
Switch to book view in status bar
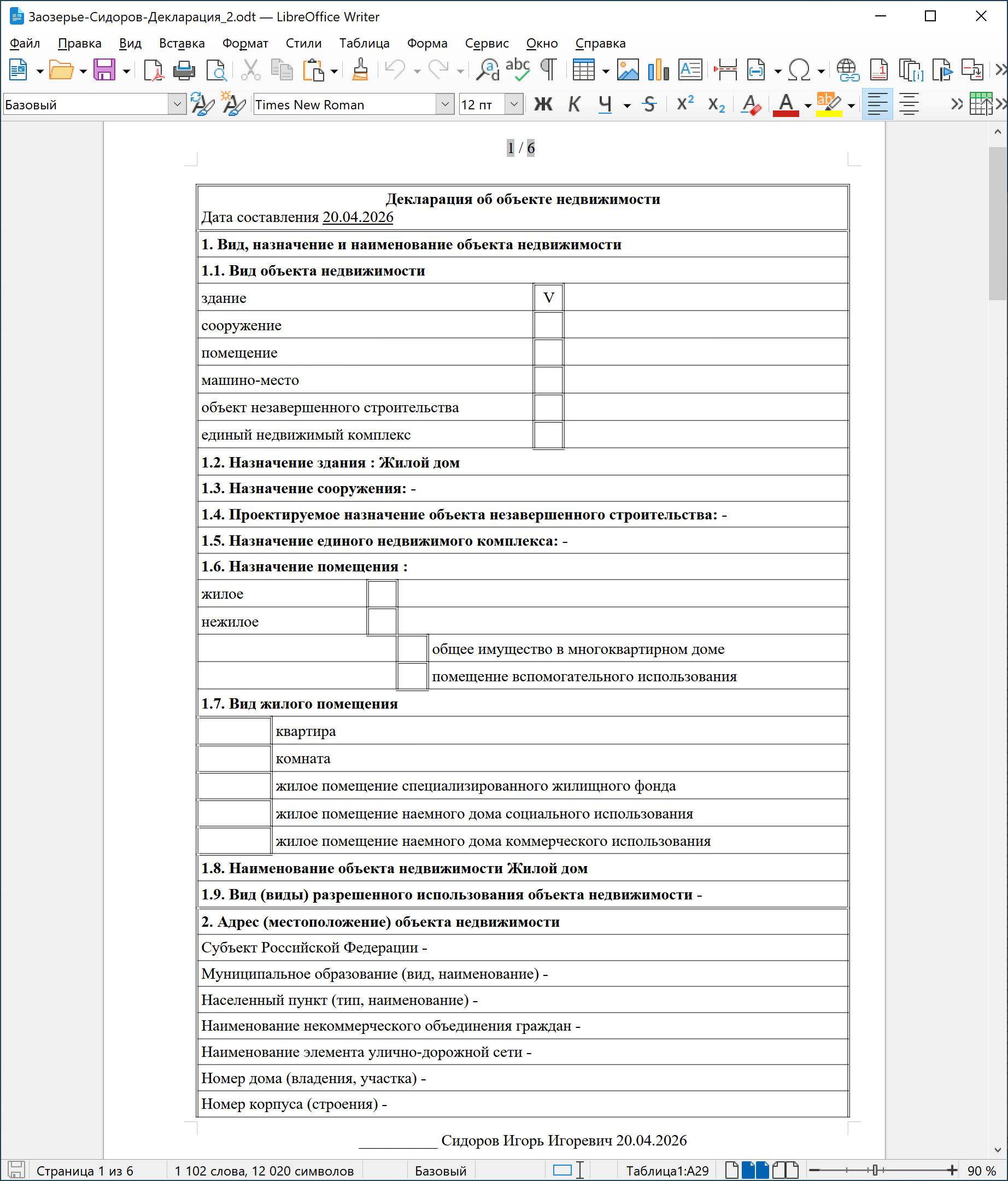pyautogui.click(x=785, y=1170)
